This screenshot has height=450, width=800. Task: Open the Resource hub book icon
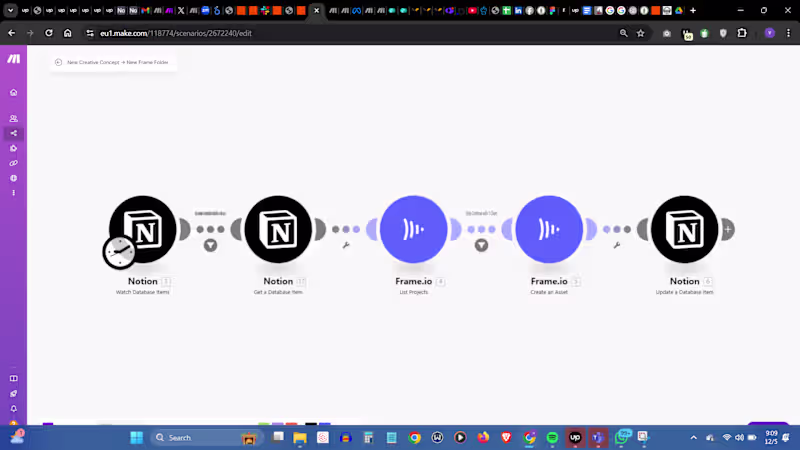(14, 379)
